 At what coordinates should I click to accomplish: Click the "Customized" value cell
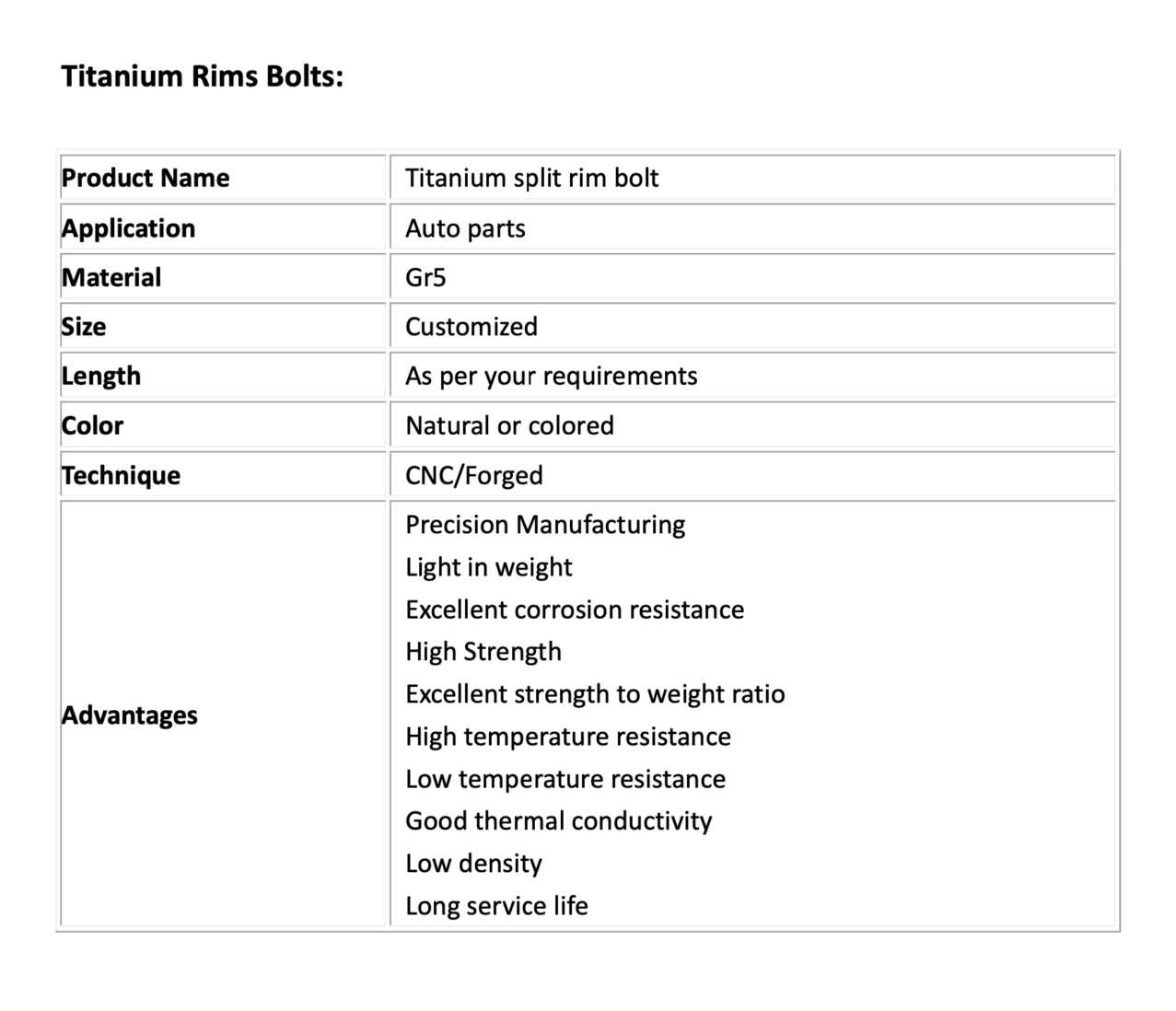(x=471, y=327)
